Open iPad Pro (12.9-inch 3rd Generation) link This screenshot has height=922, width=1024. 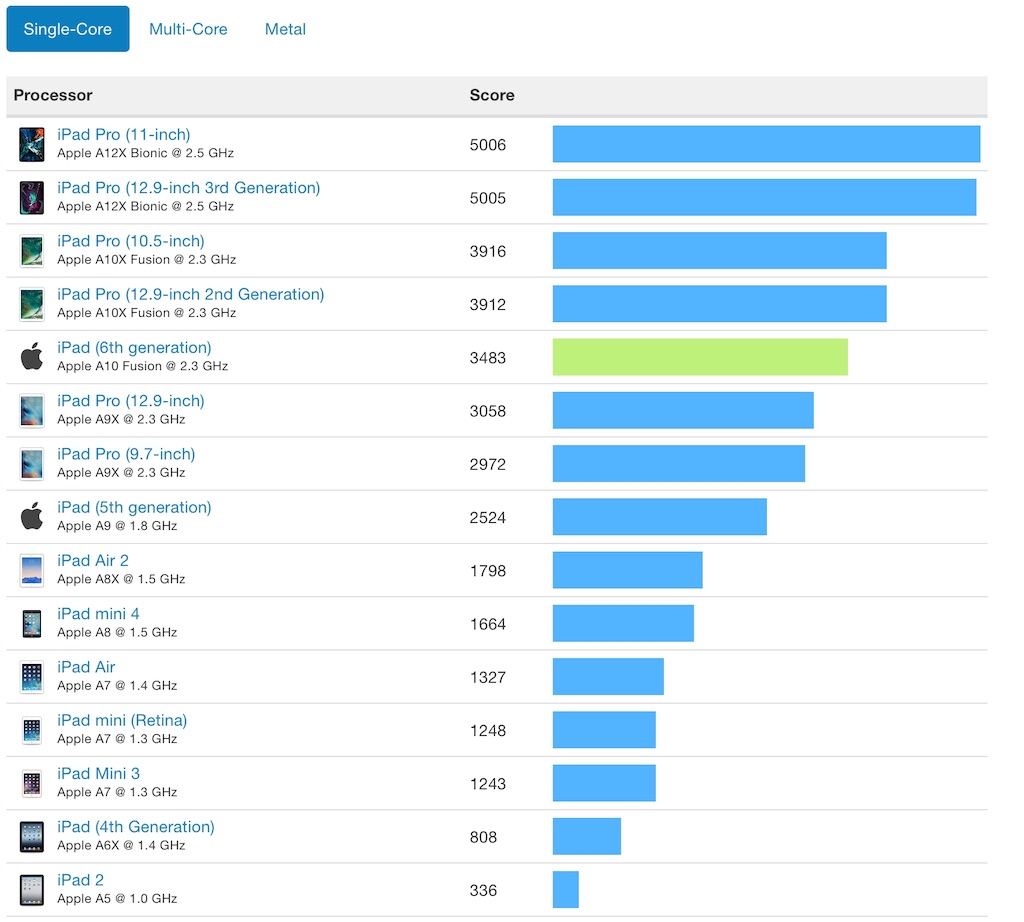(x=189, y=188)
